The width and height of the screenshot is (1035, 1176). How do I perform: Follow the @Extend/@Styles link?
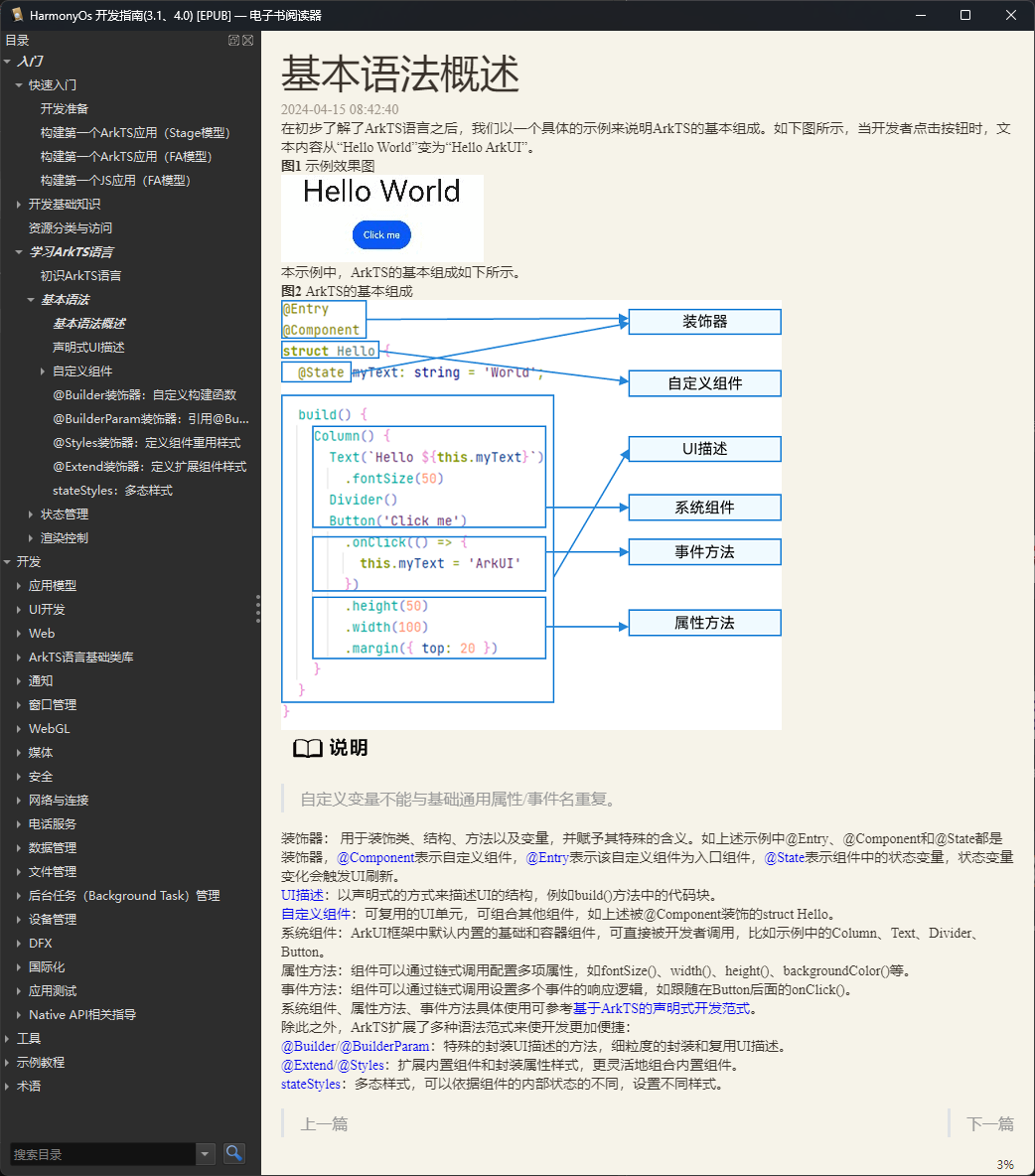pyautogui.click(x=332, y=1065)
